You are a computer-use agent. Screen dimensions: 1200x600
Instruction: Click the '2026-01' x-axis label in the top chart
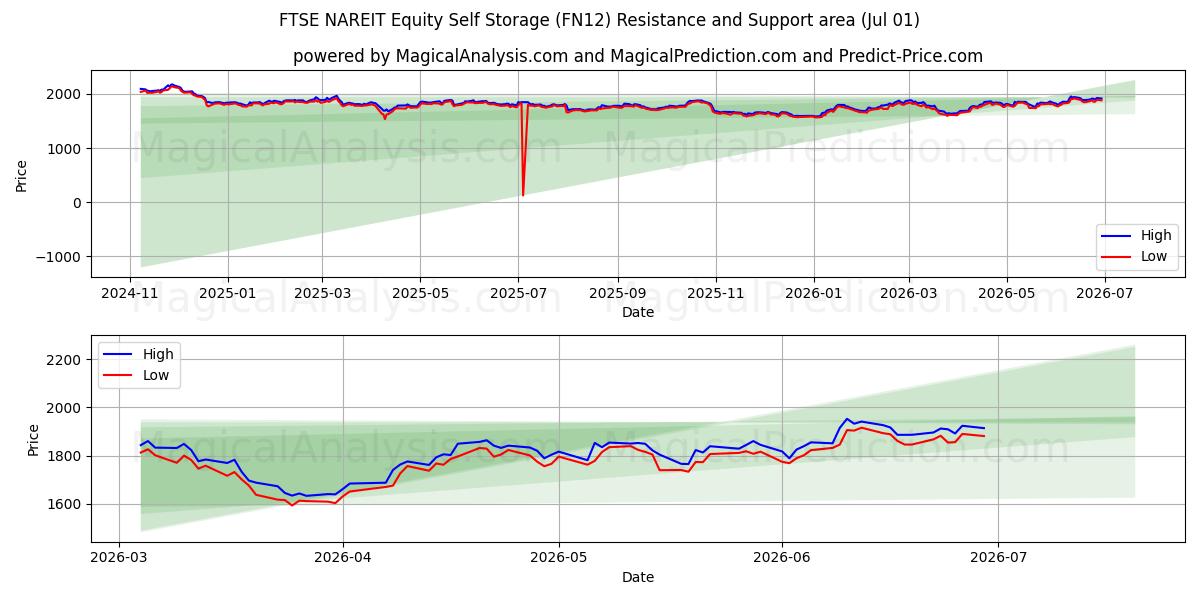tap(813, 294)
